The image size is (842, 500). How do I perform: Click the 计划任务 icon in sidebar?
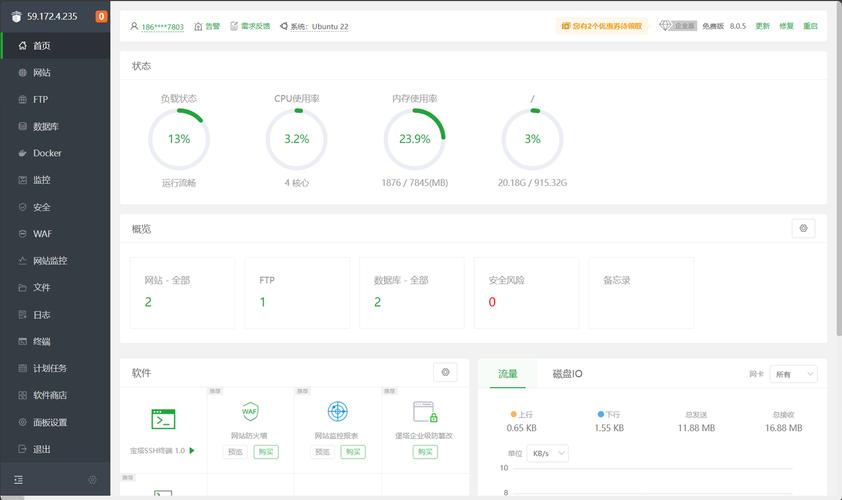click(x=23, y=368)
